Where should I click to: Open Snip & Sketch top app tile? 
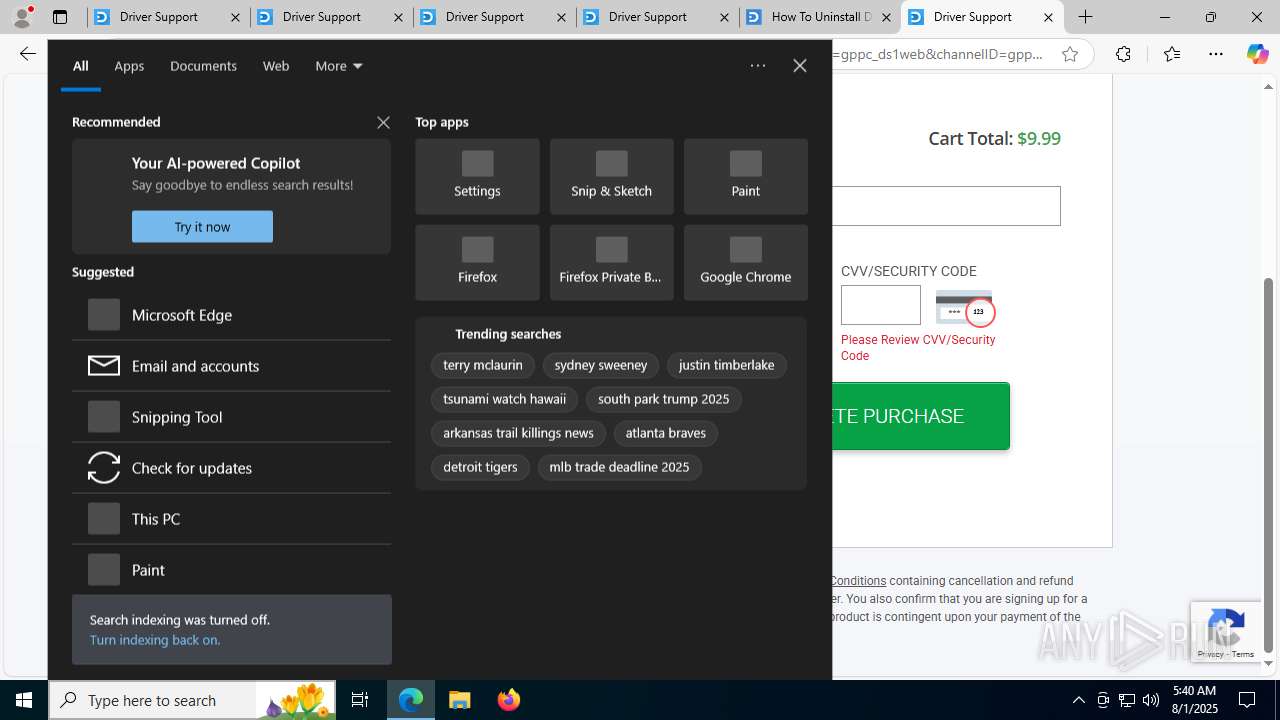coord(611,177)
